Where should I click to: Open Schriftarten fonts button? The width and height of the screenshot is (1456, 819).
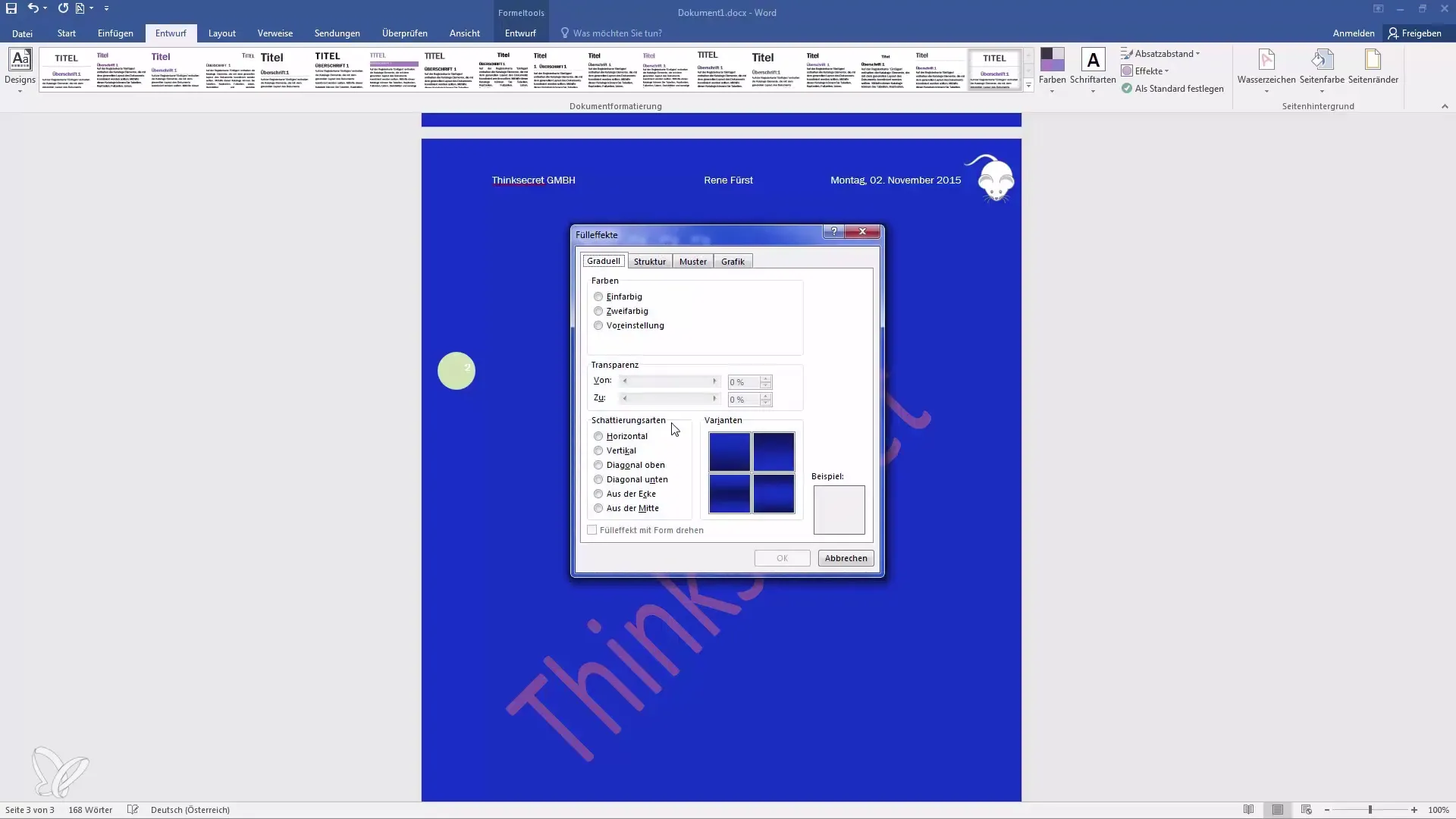pyautogui.click(x=1093, y=70)
